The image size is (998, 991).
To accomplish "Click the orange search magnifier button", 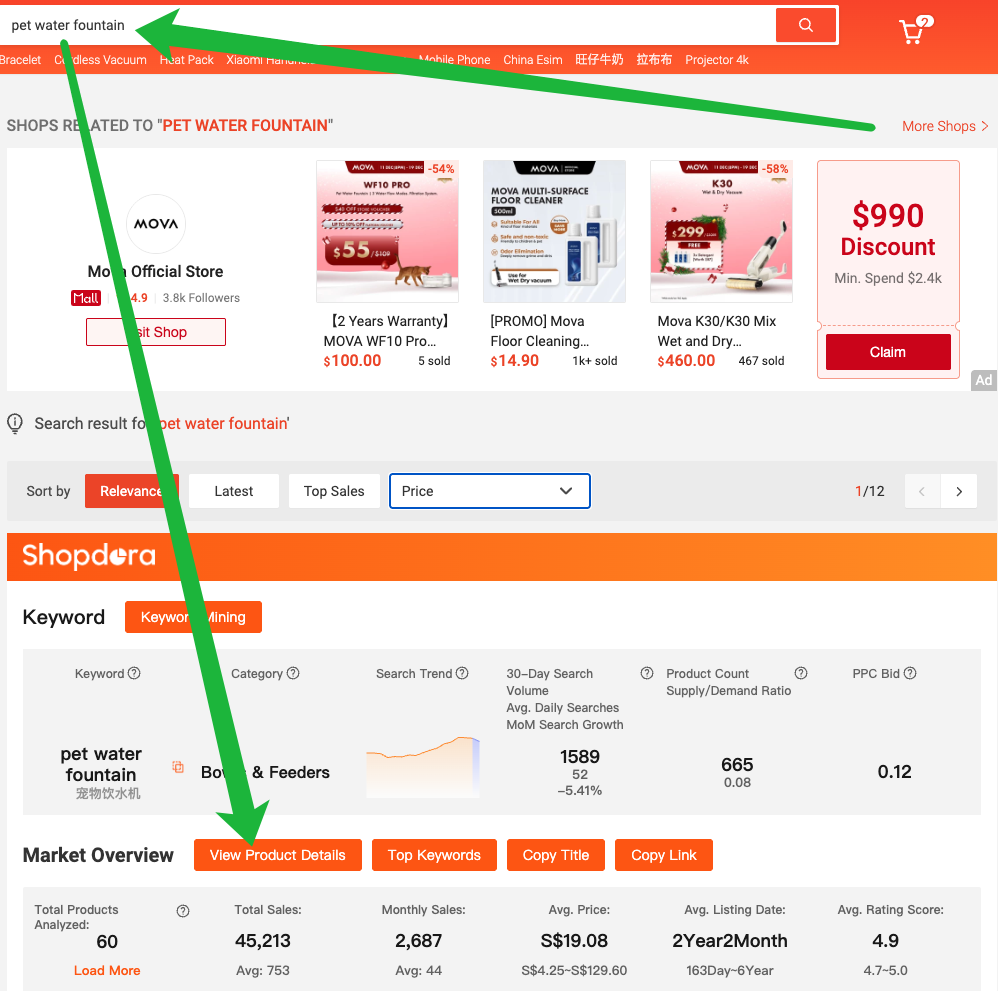I will (x=806, y=25).
